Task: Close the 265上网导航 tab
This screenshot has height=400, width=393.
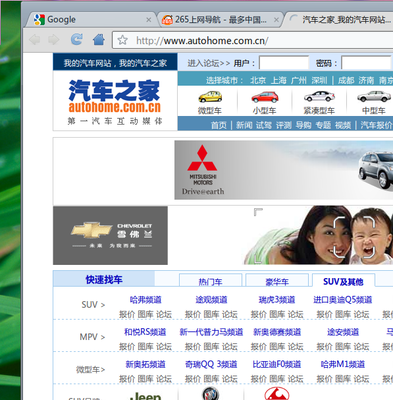Action: click(276, 20)
